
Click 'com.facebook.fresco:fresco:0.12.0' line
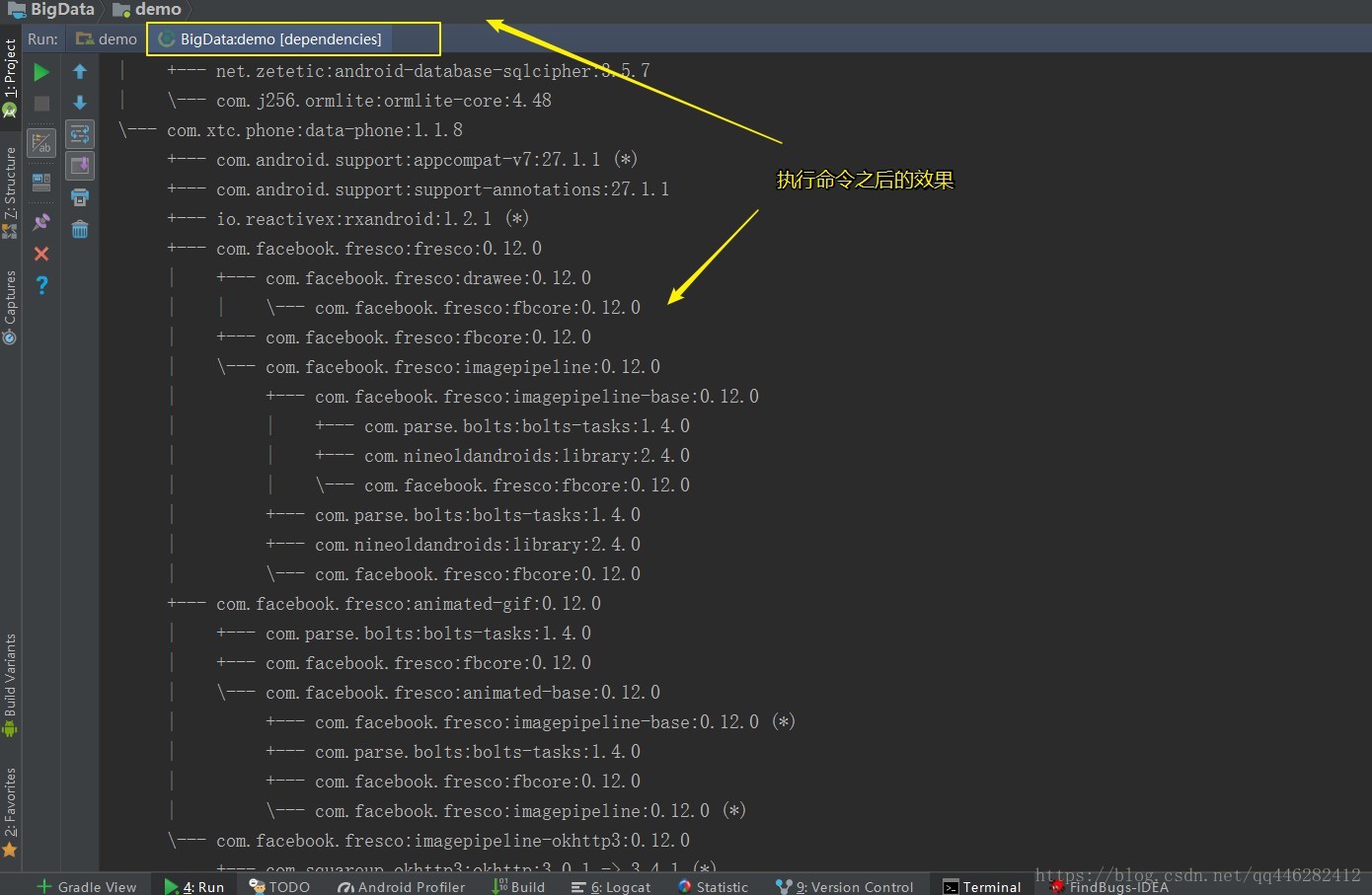tap(379, 249)
